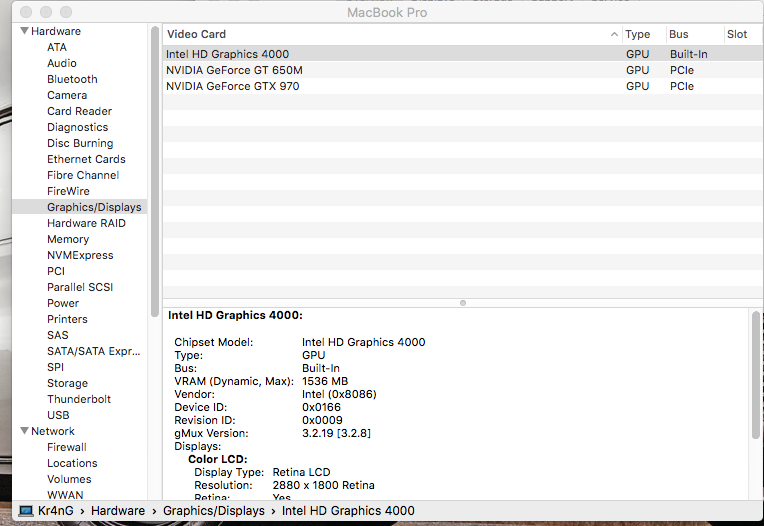The height and width of the screenshot is (526, 764).
Task: Click Intel HD Graphics 4000 in path bar
Action: 348,510
